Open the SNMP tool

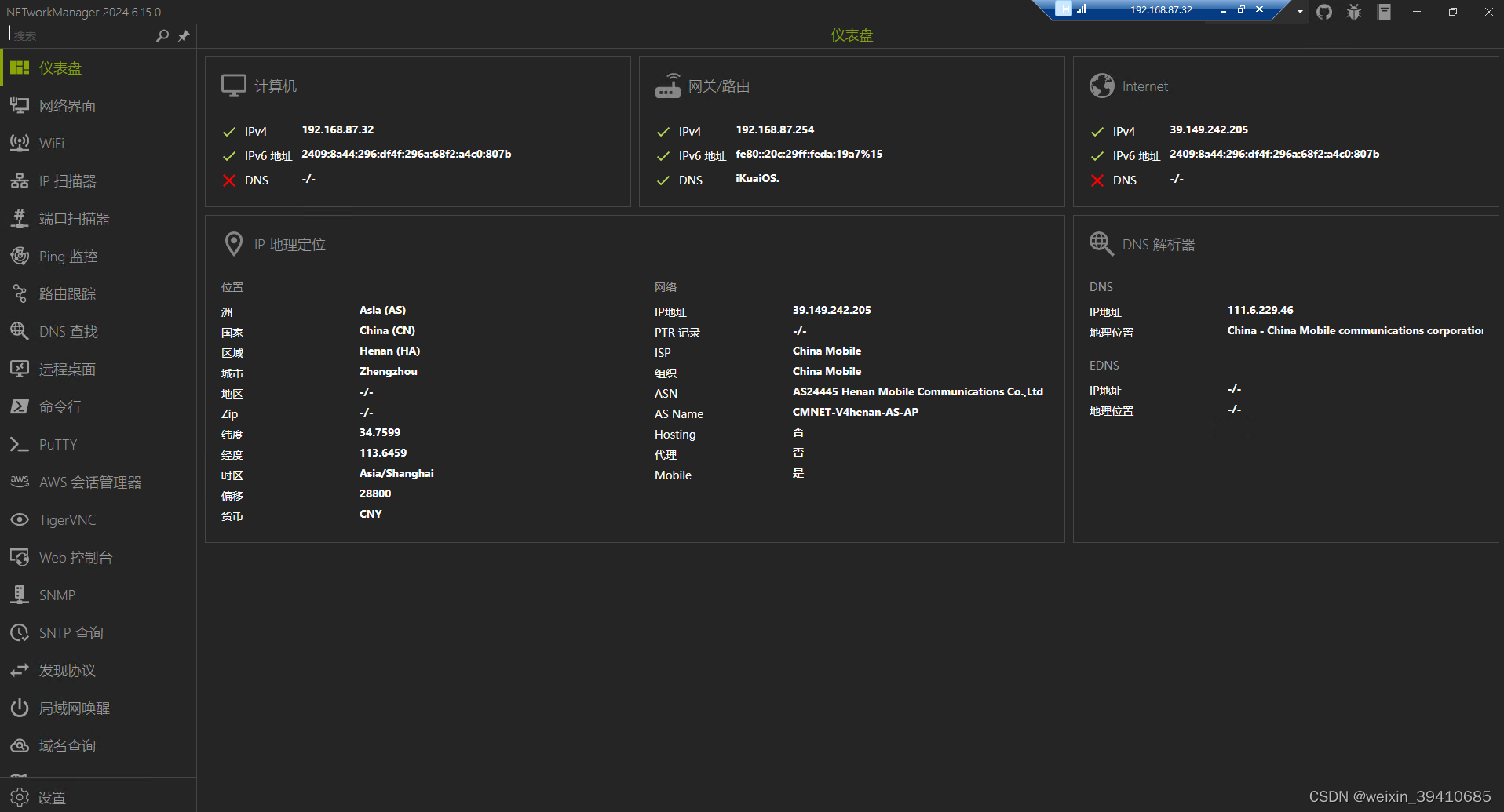point(57,595)
